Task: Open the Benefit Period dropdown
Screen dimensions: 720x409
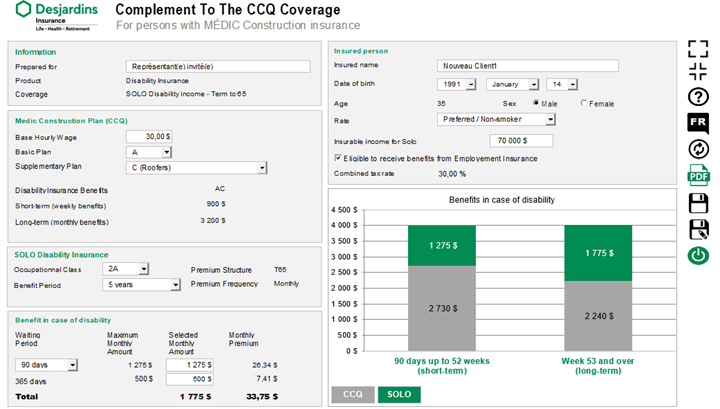Action: pos(175,285)
